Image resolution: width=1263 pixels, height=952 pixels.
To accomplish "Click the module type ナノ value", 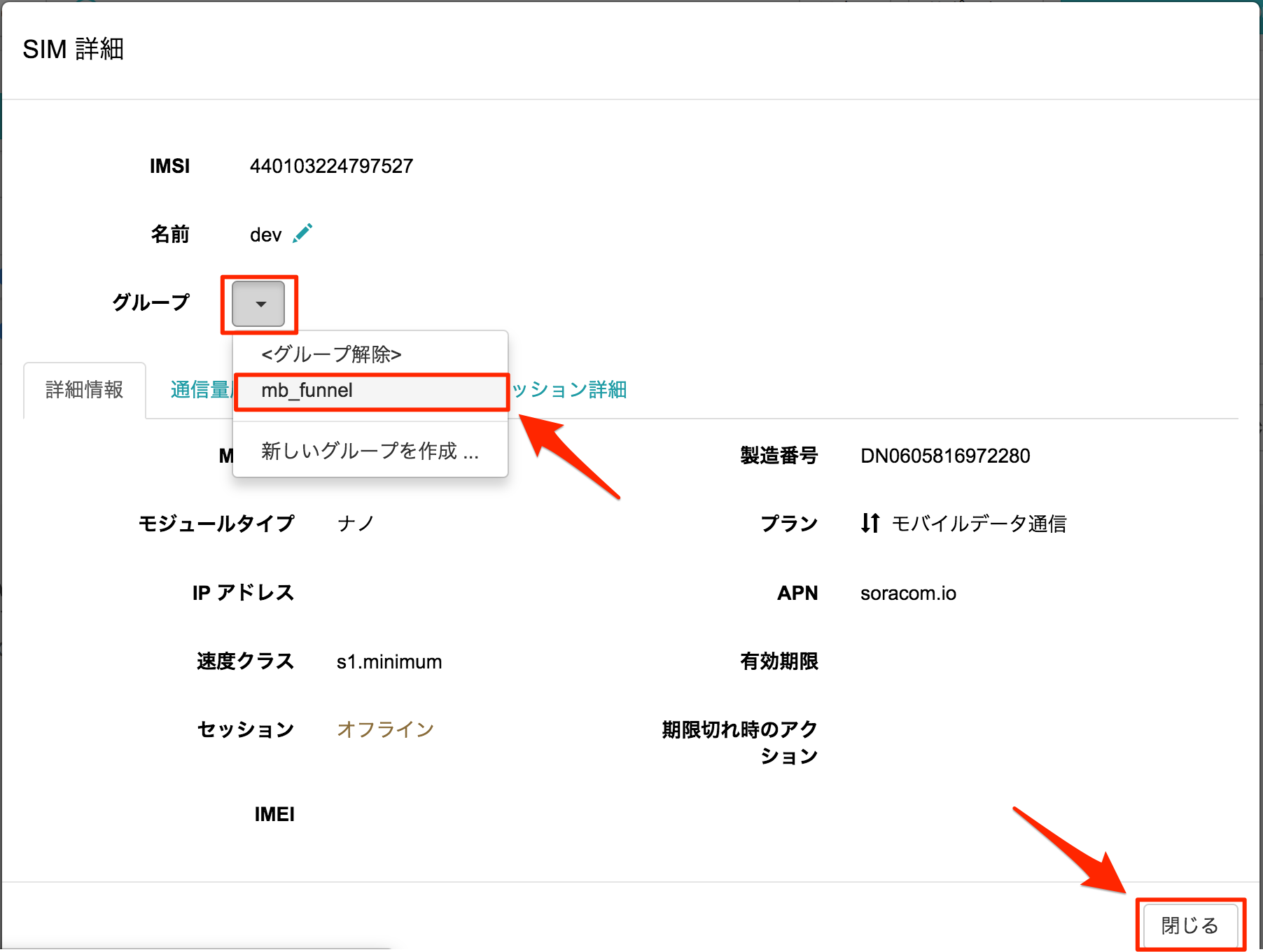I will (356, 523).
